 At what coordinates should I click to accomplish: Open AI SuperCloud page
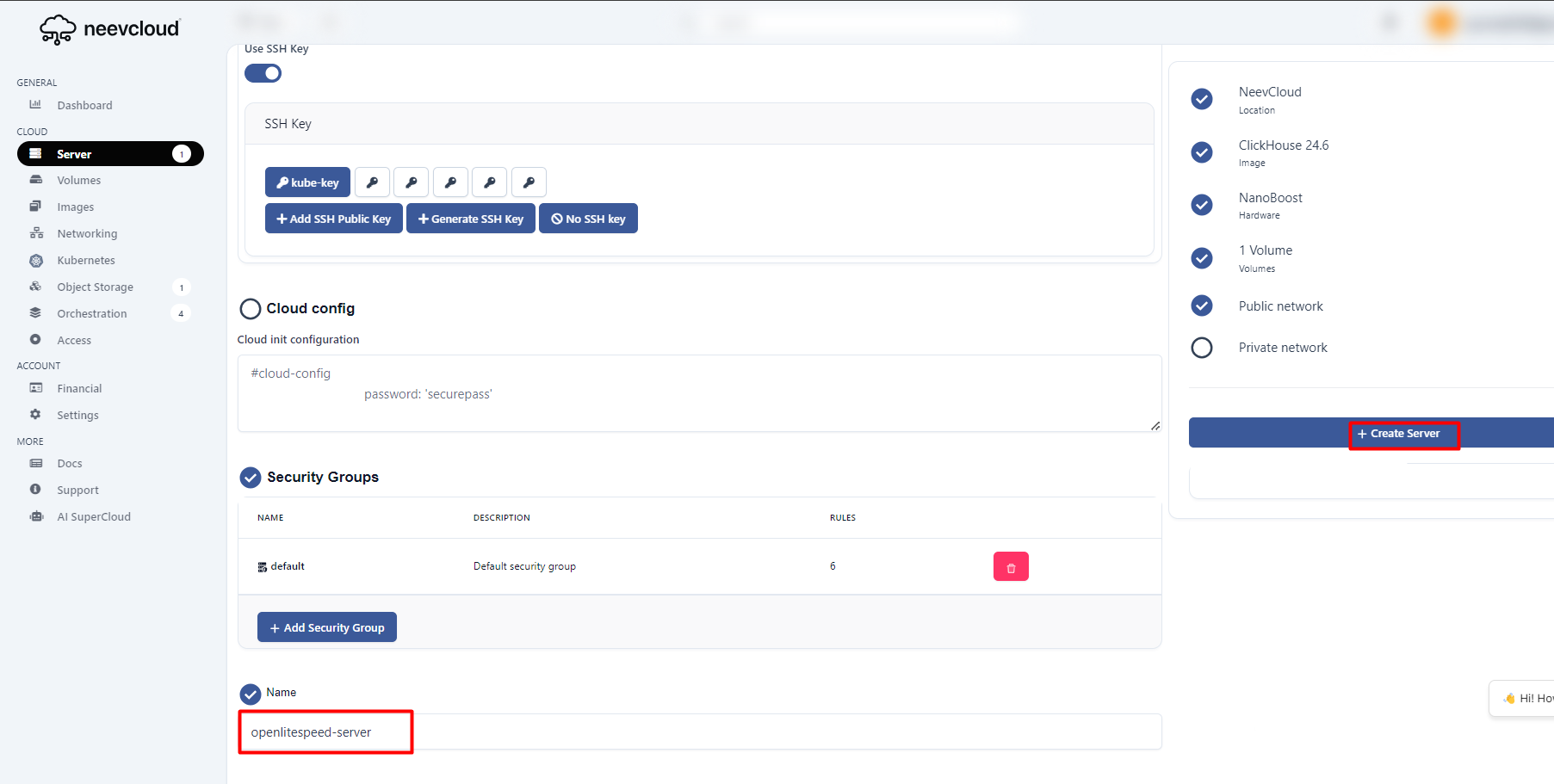tap(93, 517)
